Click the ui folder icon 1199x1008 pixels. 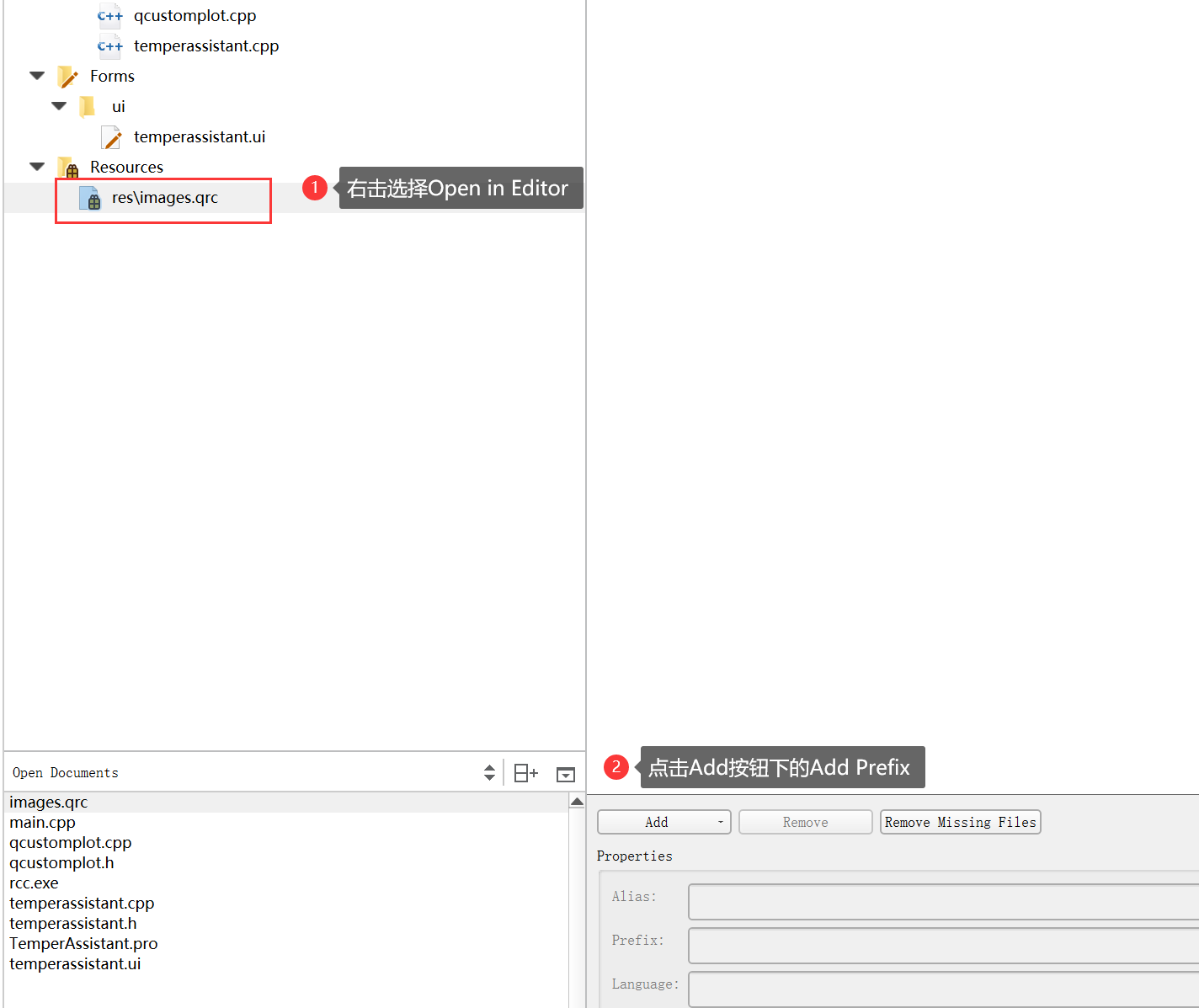point(87,106)
